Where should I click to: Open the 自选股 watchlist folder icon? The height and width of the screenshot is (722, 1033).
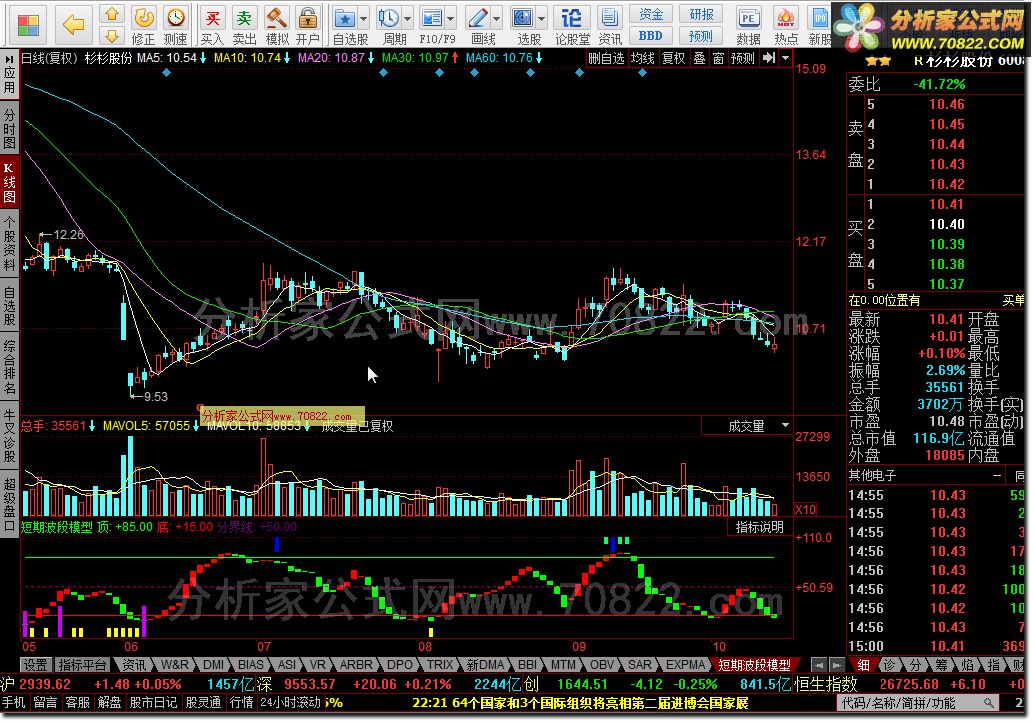pos(345,18)
